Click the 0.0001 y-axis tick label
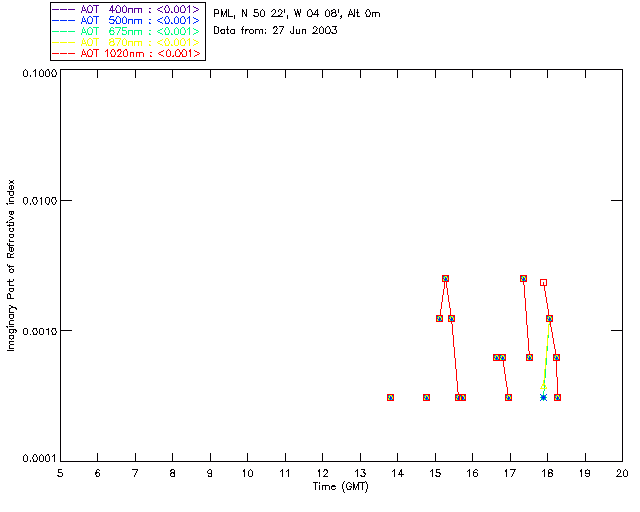 [x=40, y=459]
